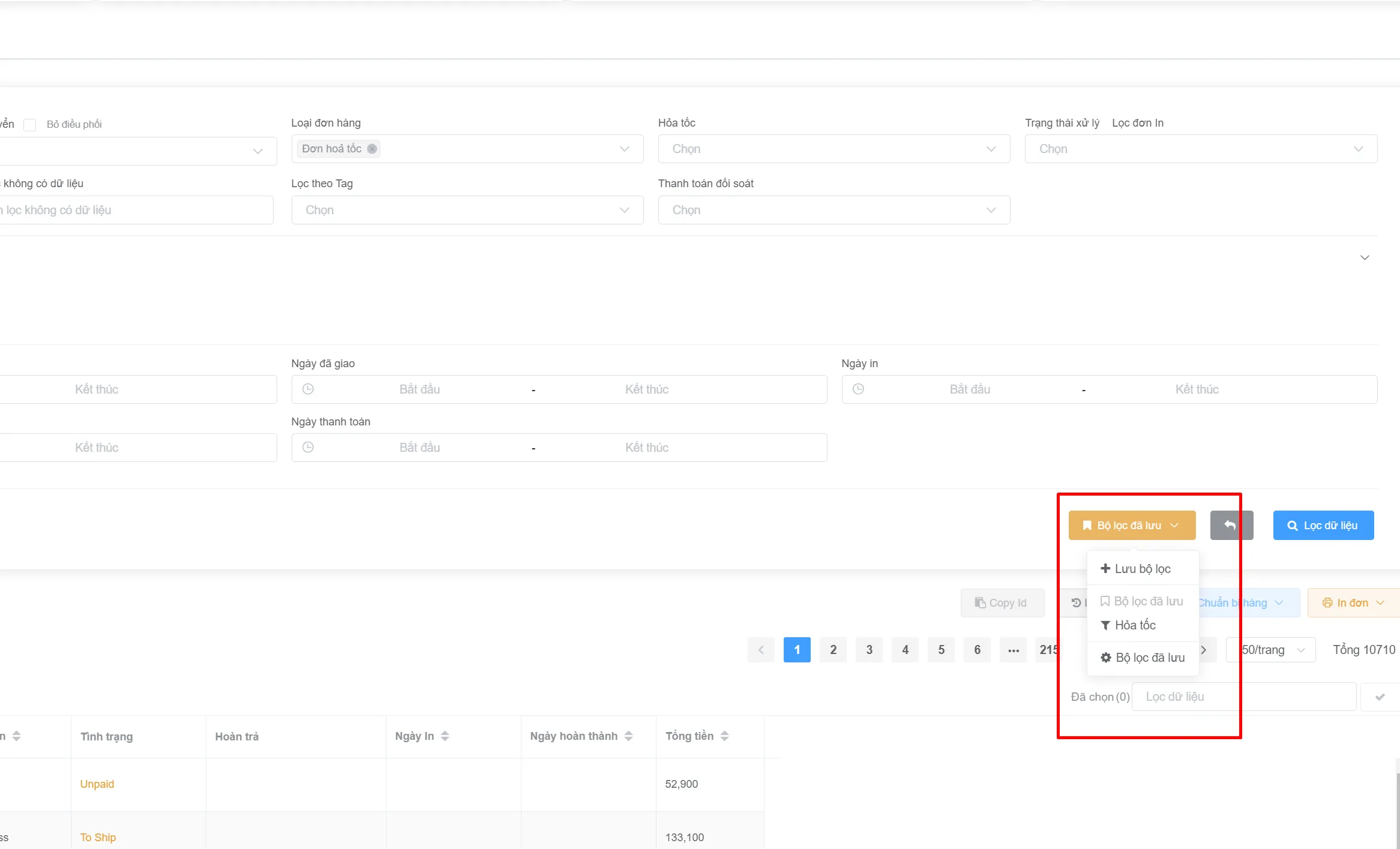Click the 'Lọc đơn In' label
Screen dimensions: 1400x849
pyautogui.click(x=1137, y=123)
